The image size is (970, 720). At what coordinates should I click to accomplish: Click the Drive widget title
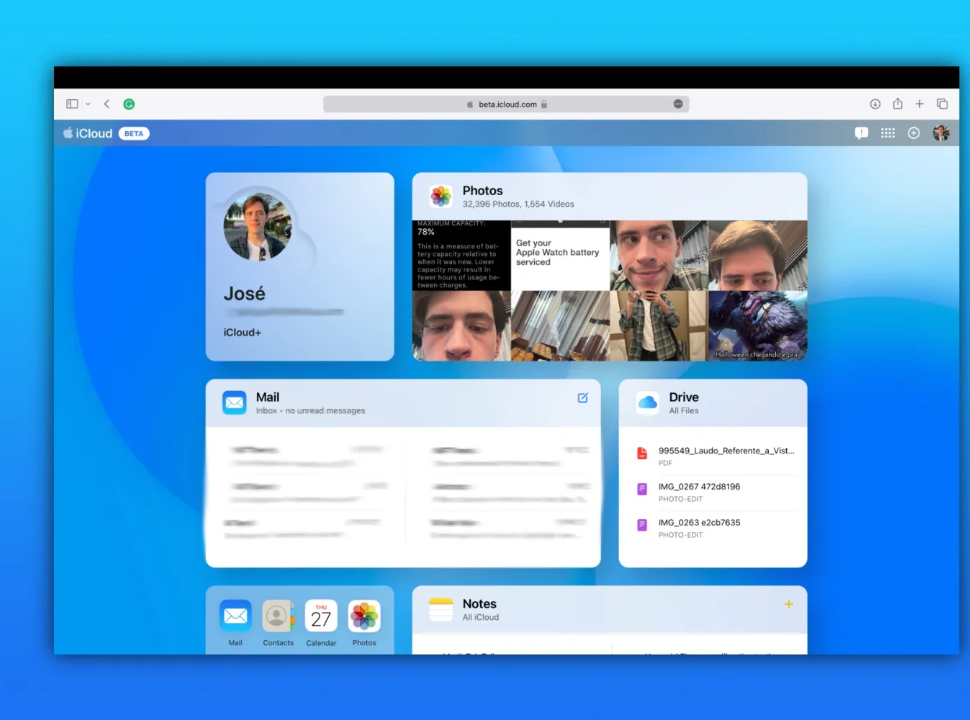(x=684, y=397)
